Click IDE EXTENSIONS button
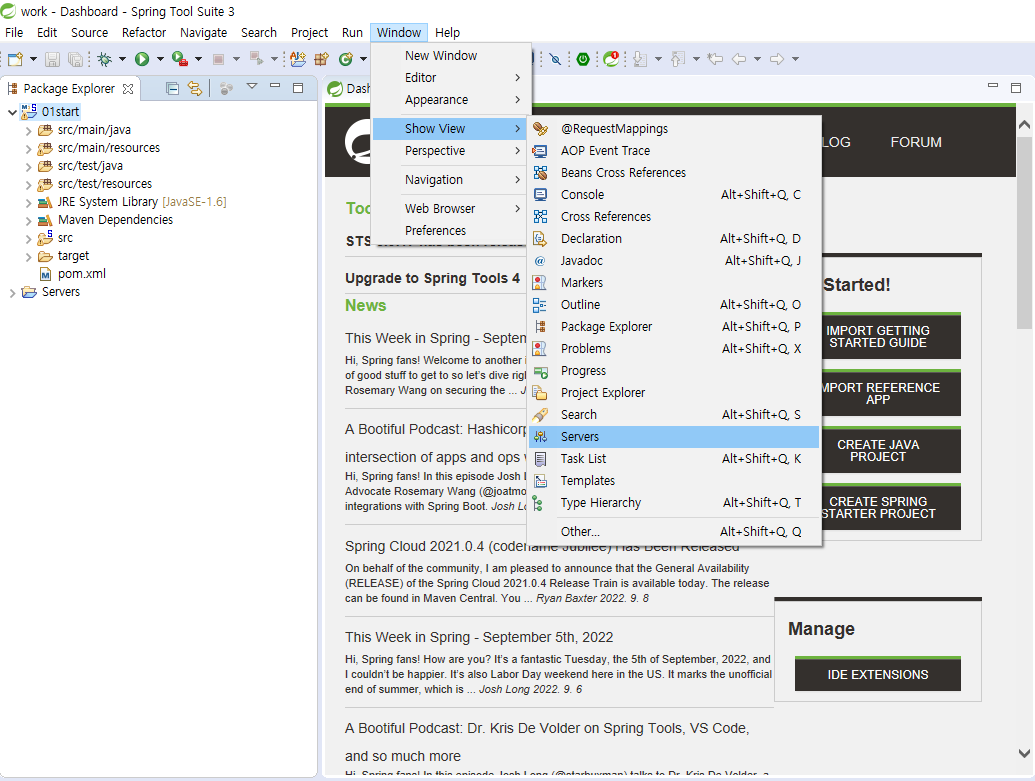Screen dimensions: 1035x781 (x=878, y=674)
